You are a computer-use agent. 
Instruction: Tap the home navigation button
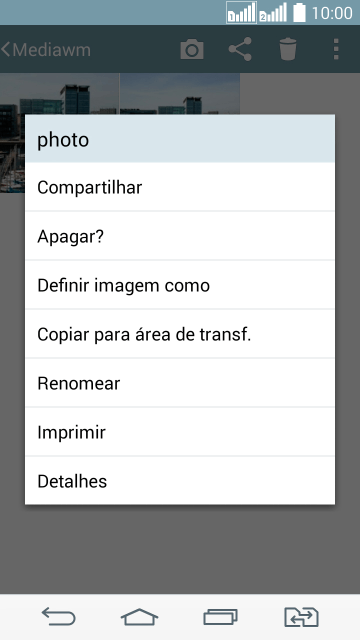(x=139, y=616)
